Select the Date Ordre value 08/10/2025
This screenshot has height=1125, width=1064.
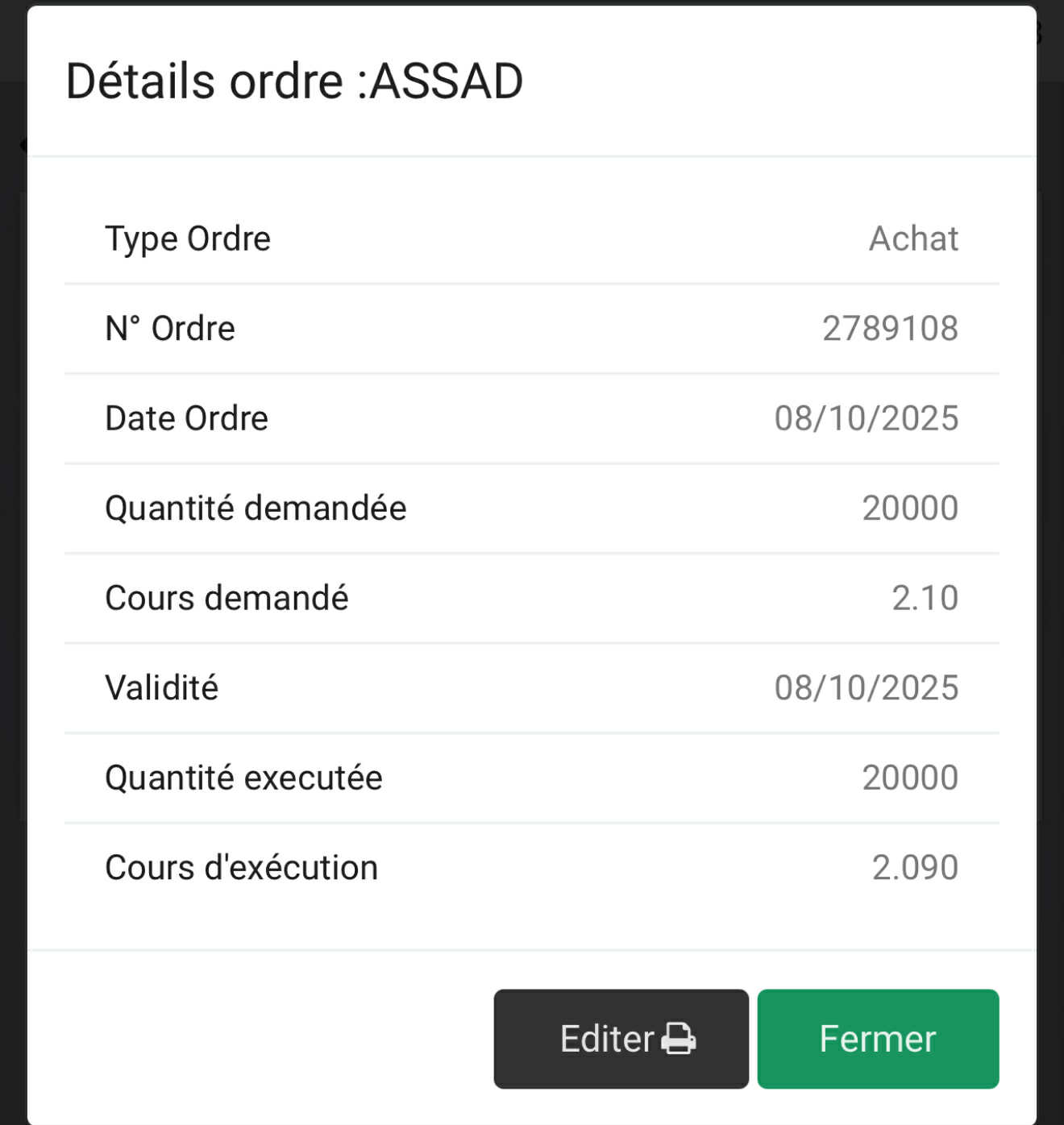867,418
